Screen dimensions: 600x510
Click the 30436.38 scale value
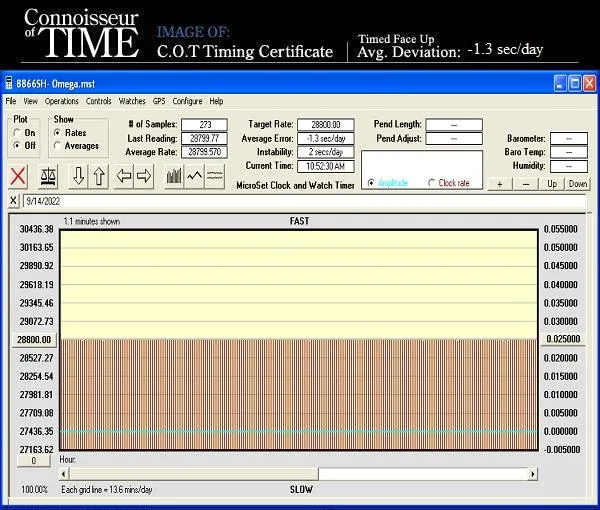(36, 229)
